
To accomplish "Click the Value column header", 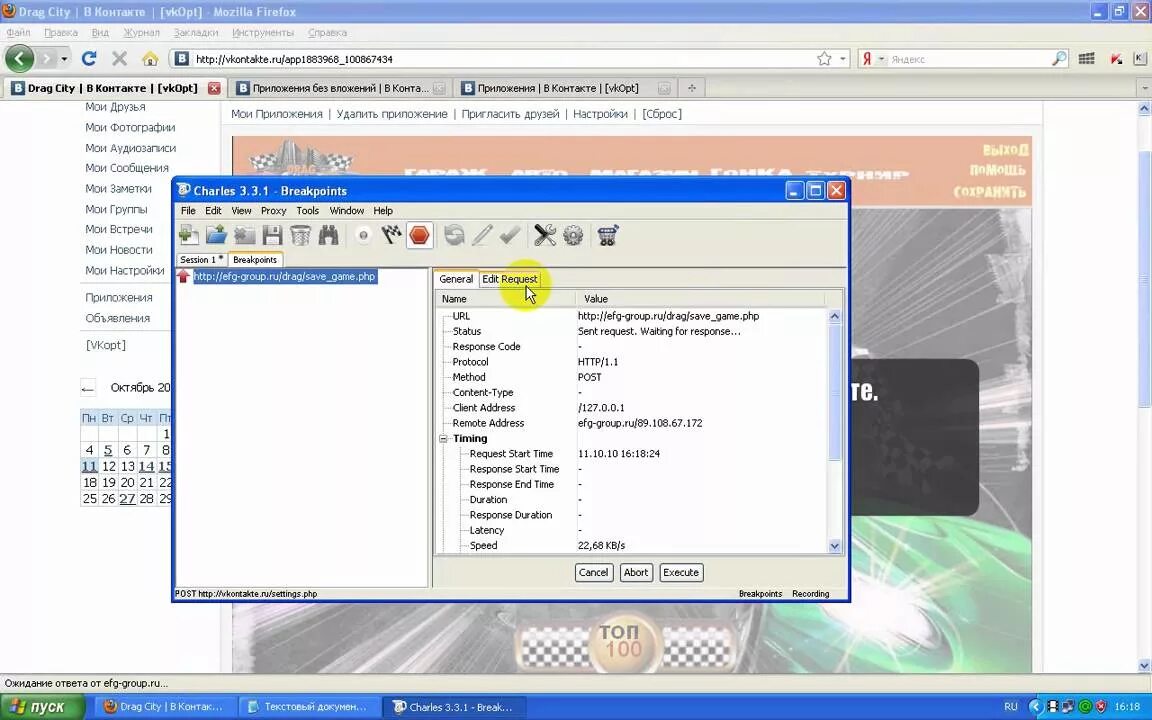I will pyautogui.click(x=702, y=299).
